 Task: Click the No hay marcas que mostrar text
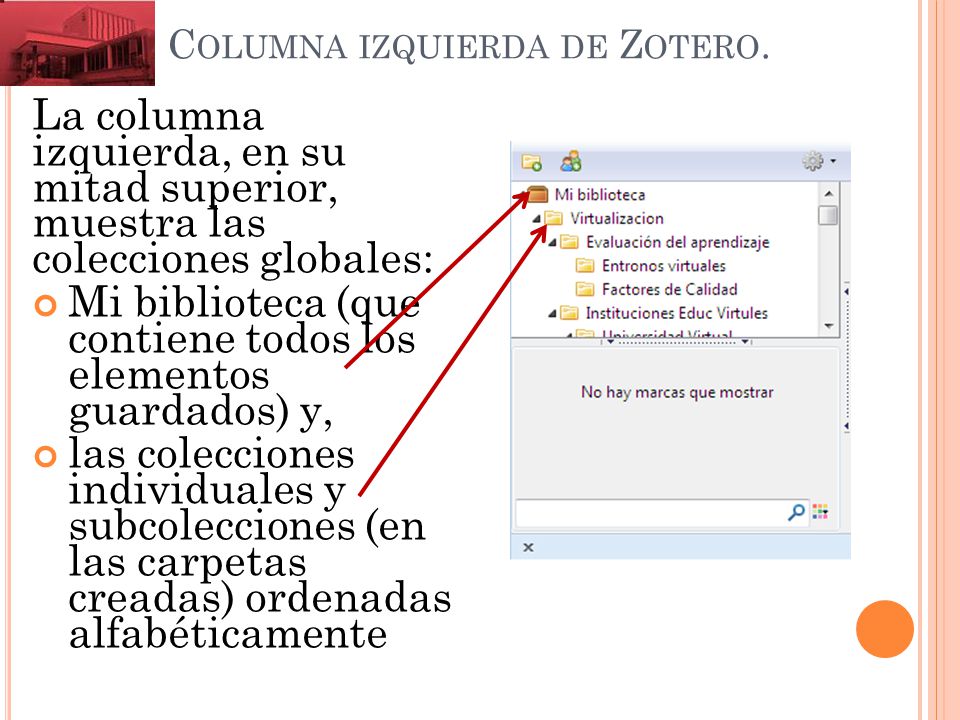point(677,392)
